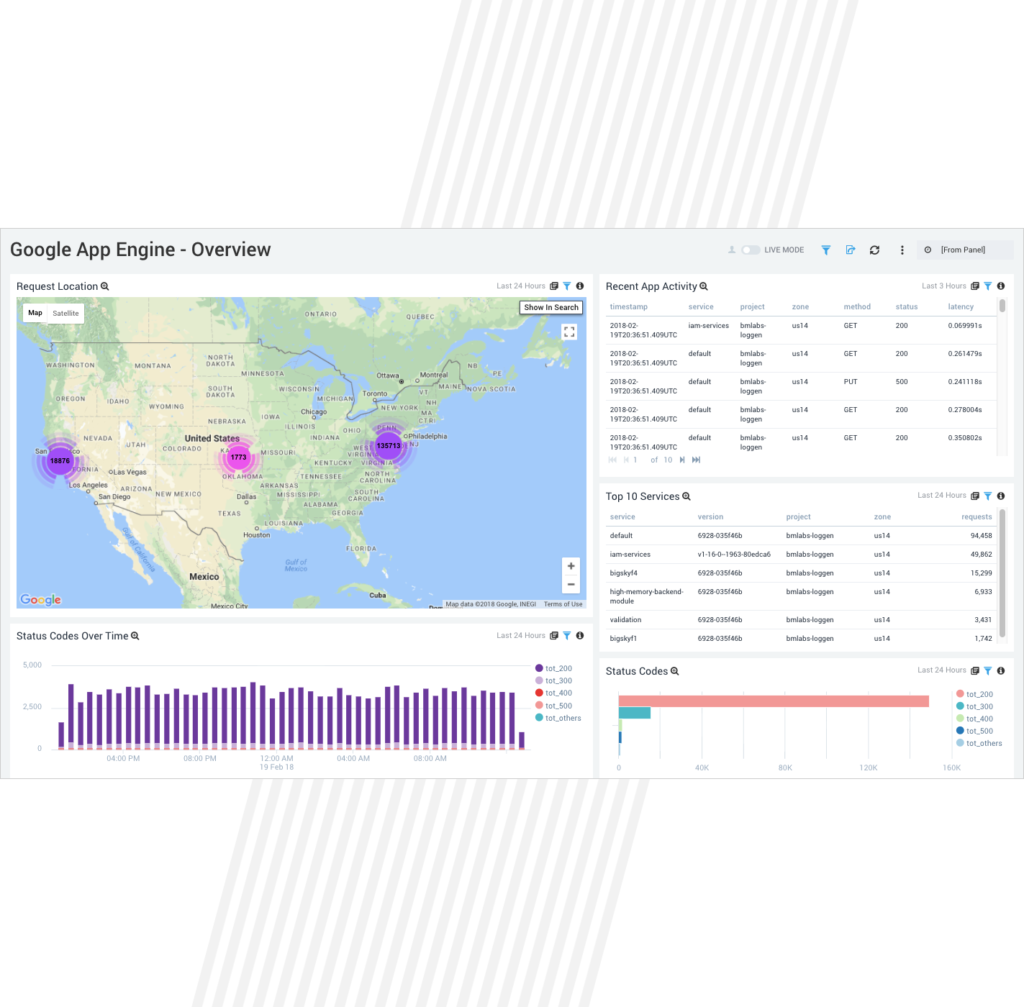The width and height of the screenshot is (1024, 1007).
Task: Sort Recent App Activity by status column
Action: [906, 307]
